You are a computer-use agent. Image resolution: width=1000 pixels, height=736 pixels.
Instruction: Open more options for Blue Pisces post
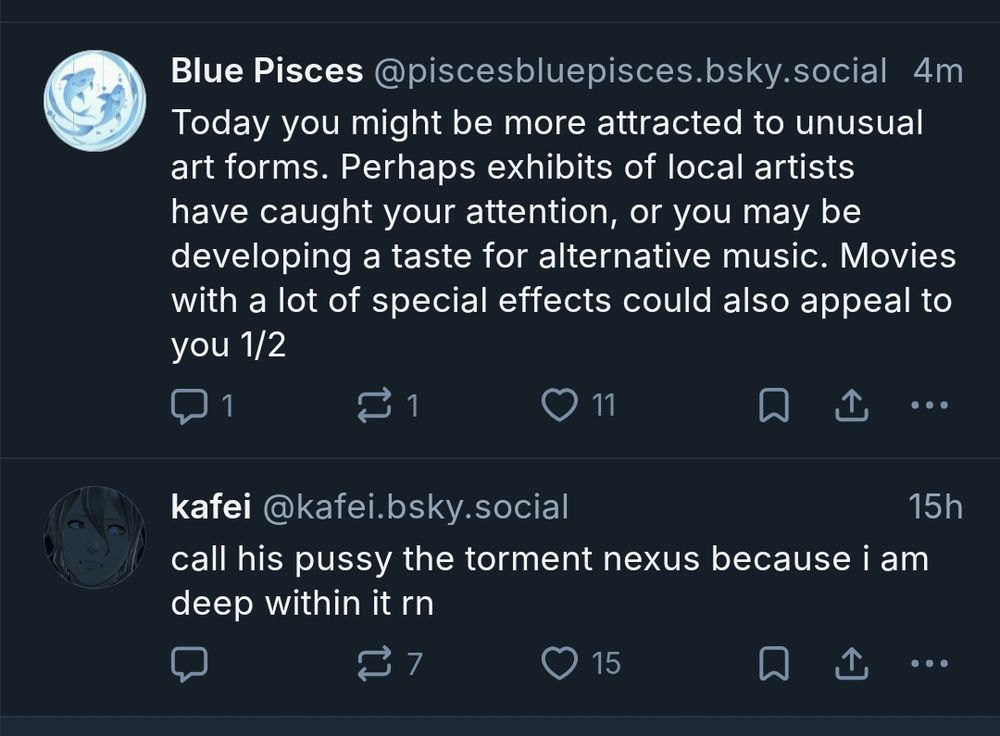click(929, 405)
